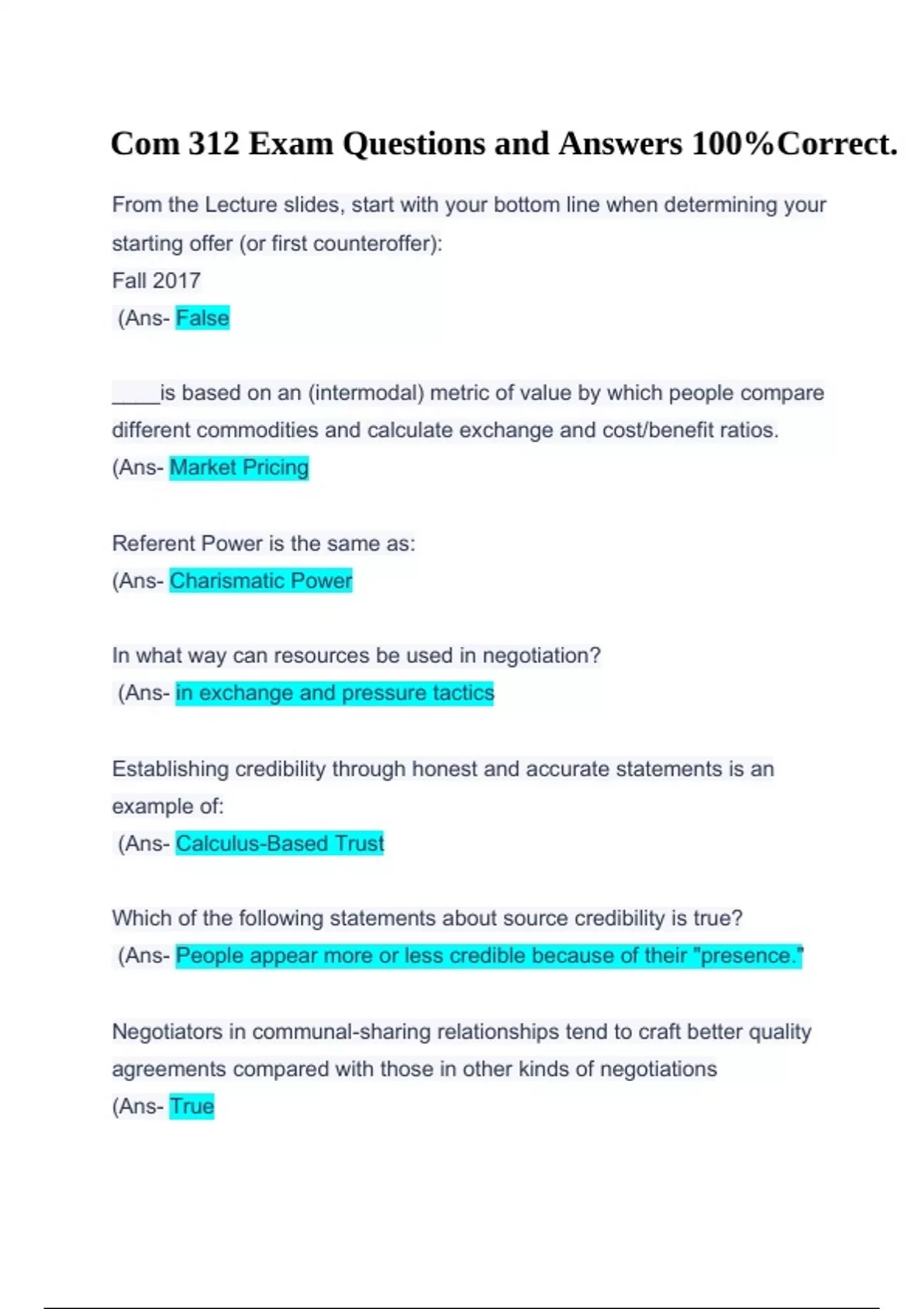Viewport: 924px width, 1309px height.
Task: Click the "different commodities and calculate exchange" line
Action: [445, 430]
